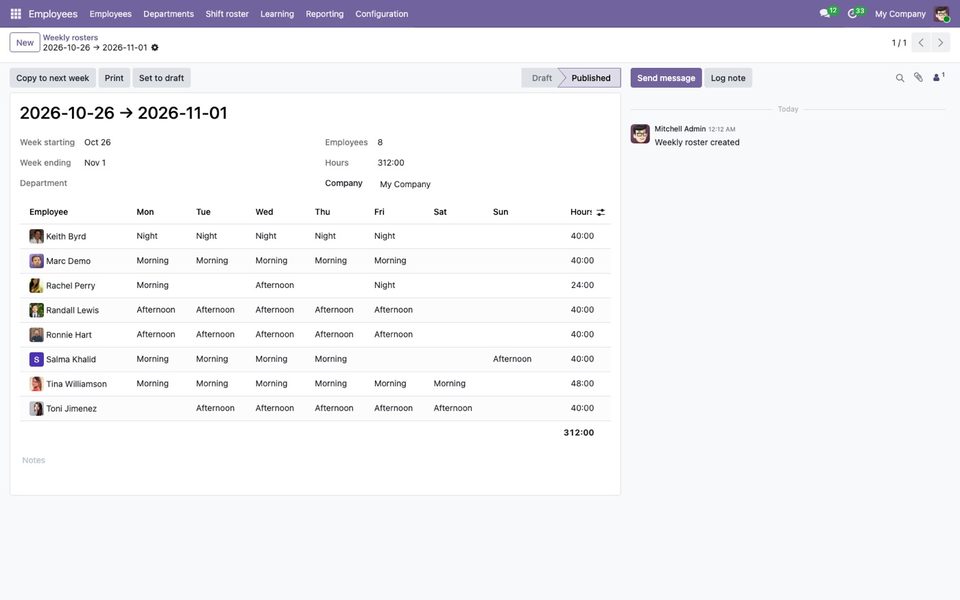
Task: Expand the Configuration menu
Action: [381, 13]
